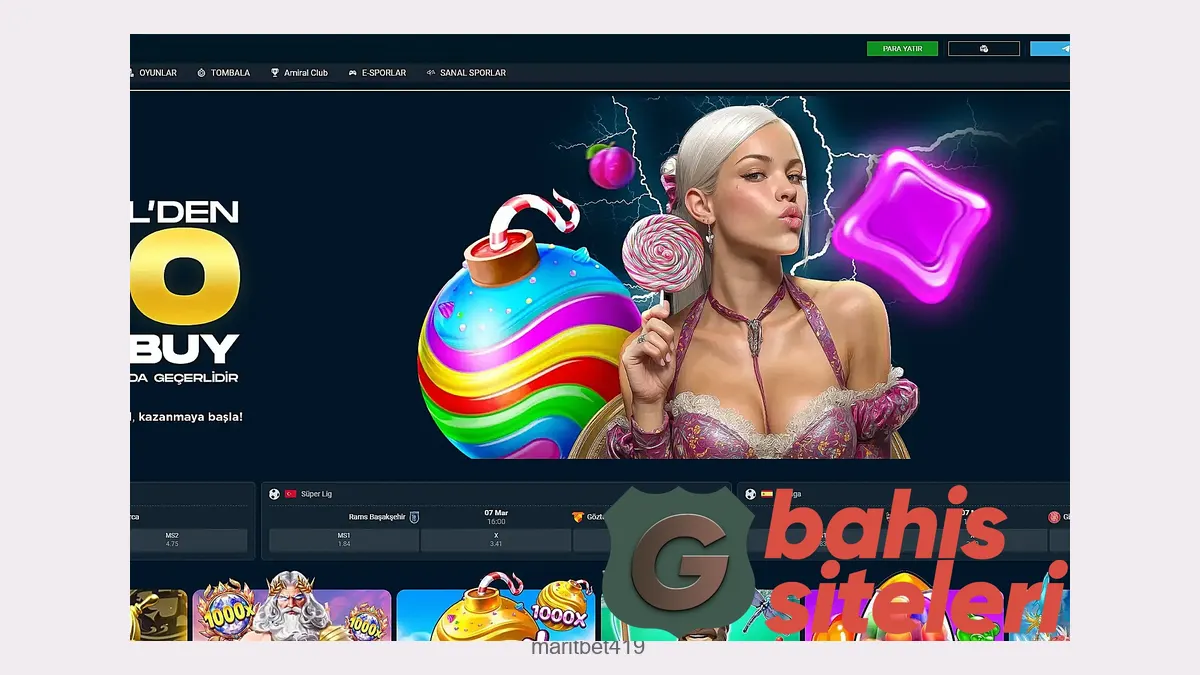The width and height of the screenshot is (1200, 675).
Task: Click the Spanish flag icon on the La Liga card
Action: tap(767, 493)
